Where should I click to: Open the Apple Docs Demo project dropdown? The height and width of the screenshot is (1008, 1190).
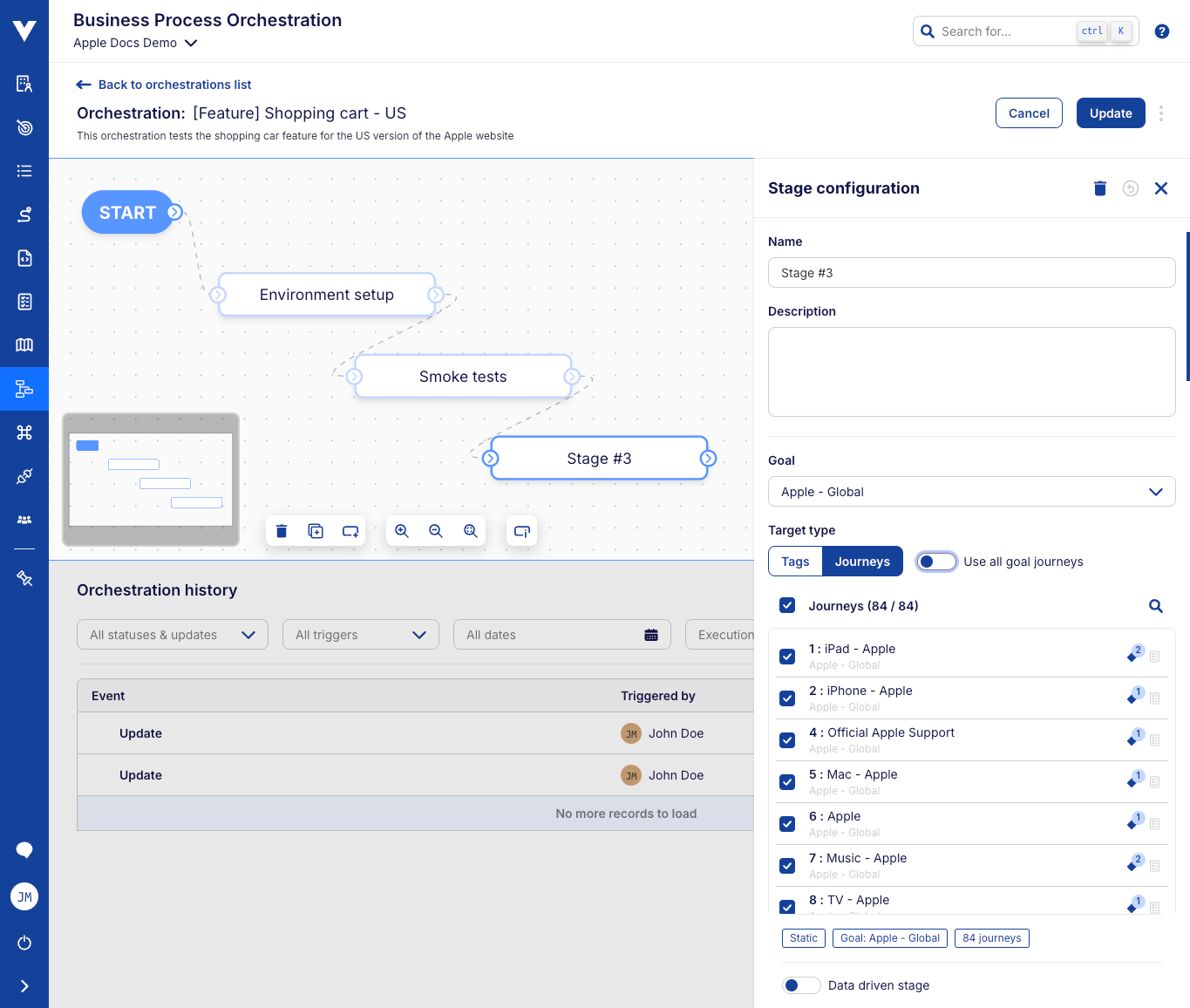tap(135, 43)
